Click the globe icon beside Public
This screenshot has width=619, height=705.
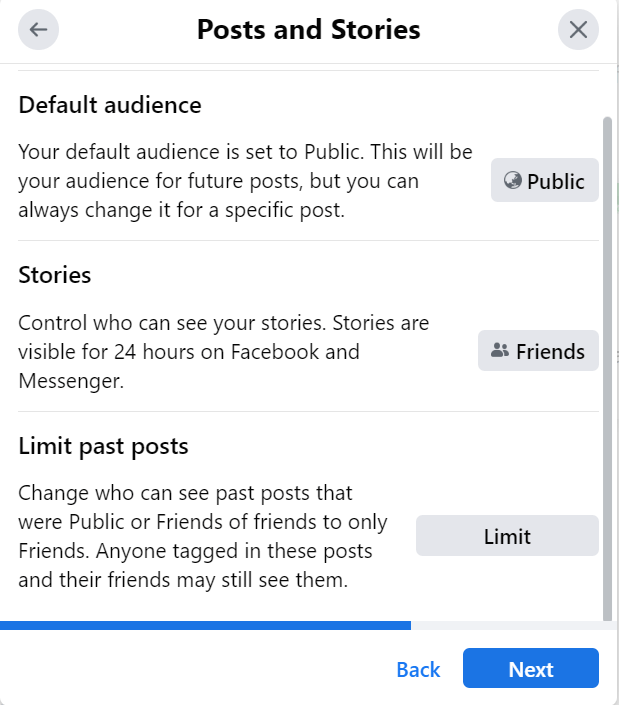click(512, 180)
